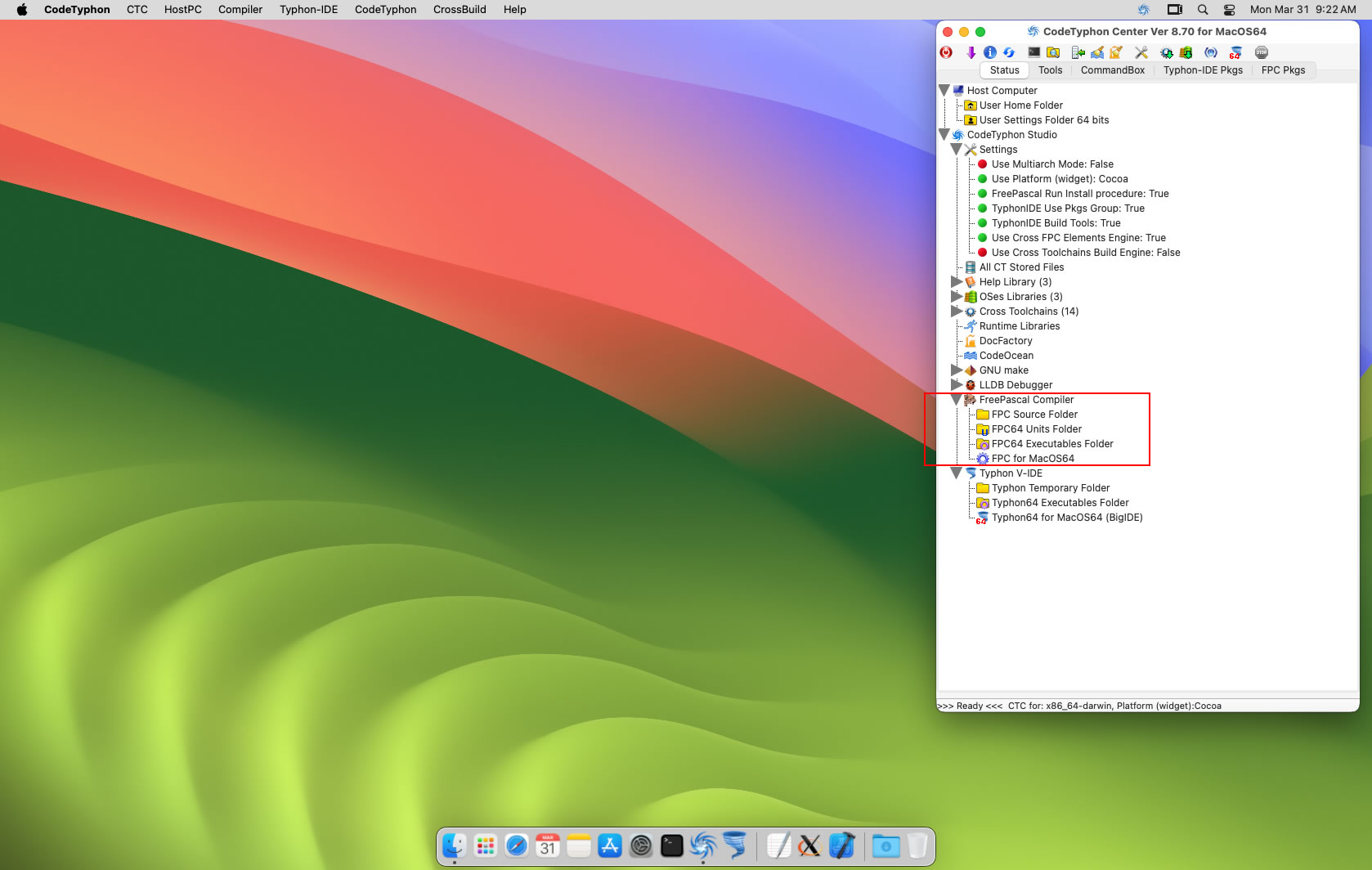Click Use Platform (widget): Cocoa setting
1372x870 pixels.
(1060, 179)
